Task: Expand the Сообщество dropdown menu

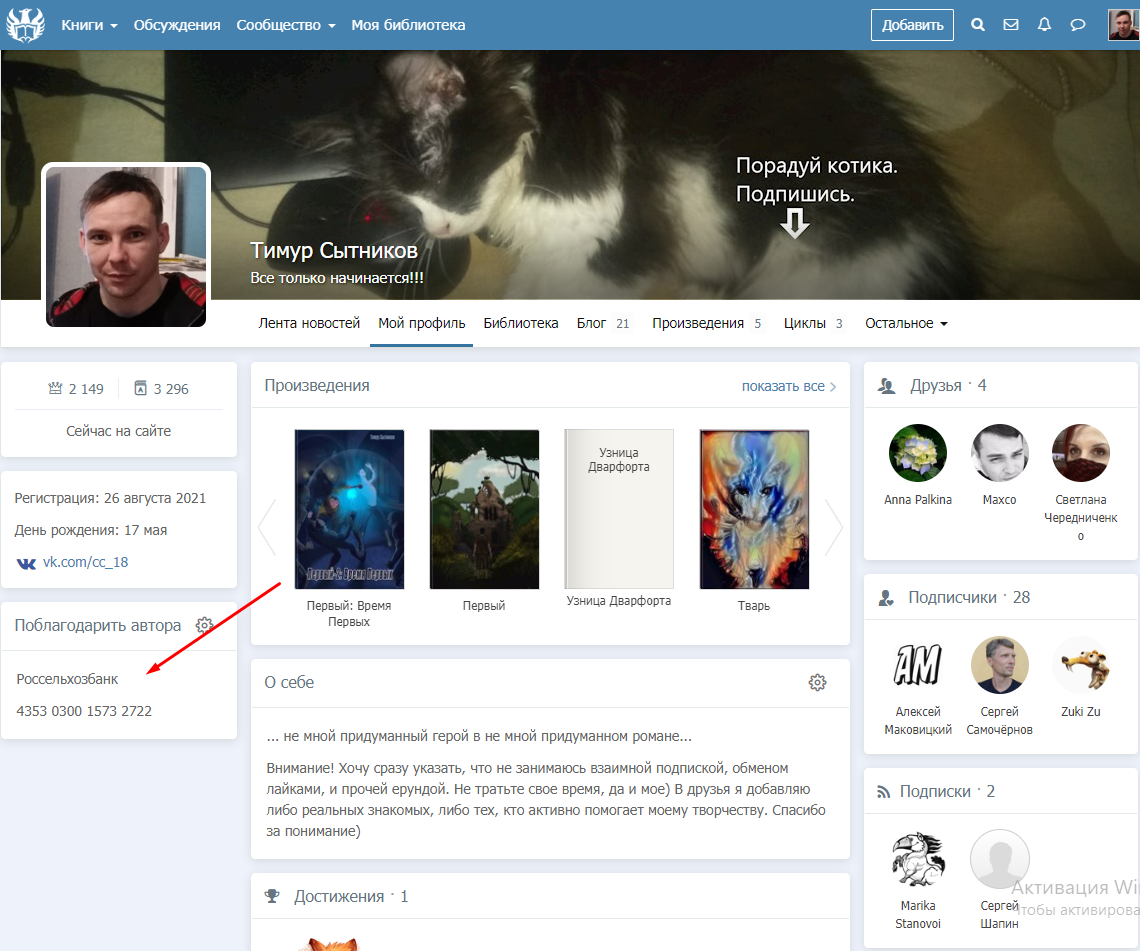Action: [285, 25]
